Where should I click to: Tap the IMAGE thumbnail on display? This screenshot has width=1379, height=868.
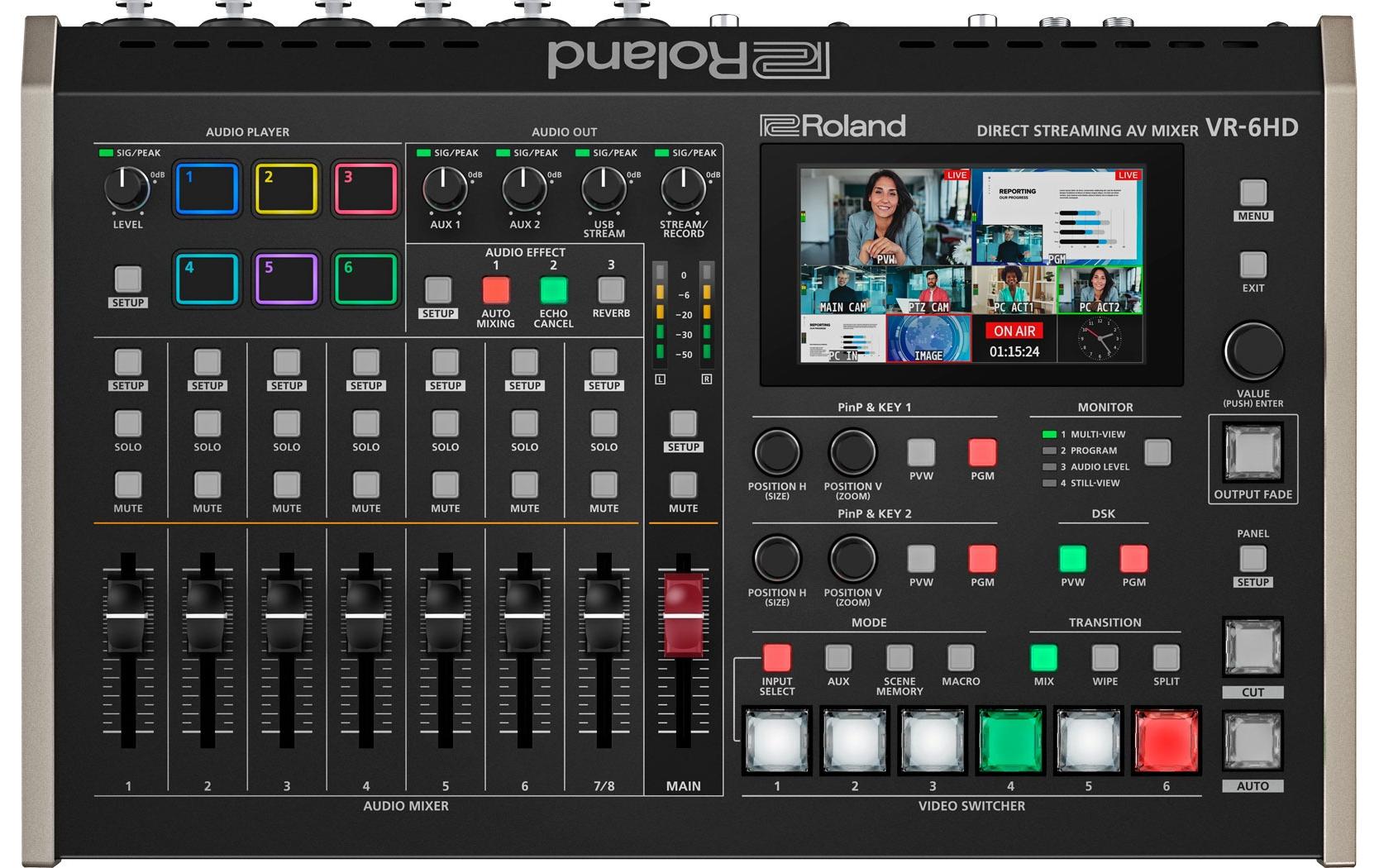(x=928, y=339)
